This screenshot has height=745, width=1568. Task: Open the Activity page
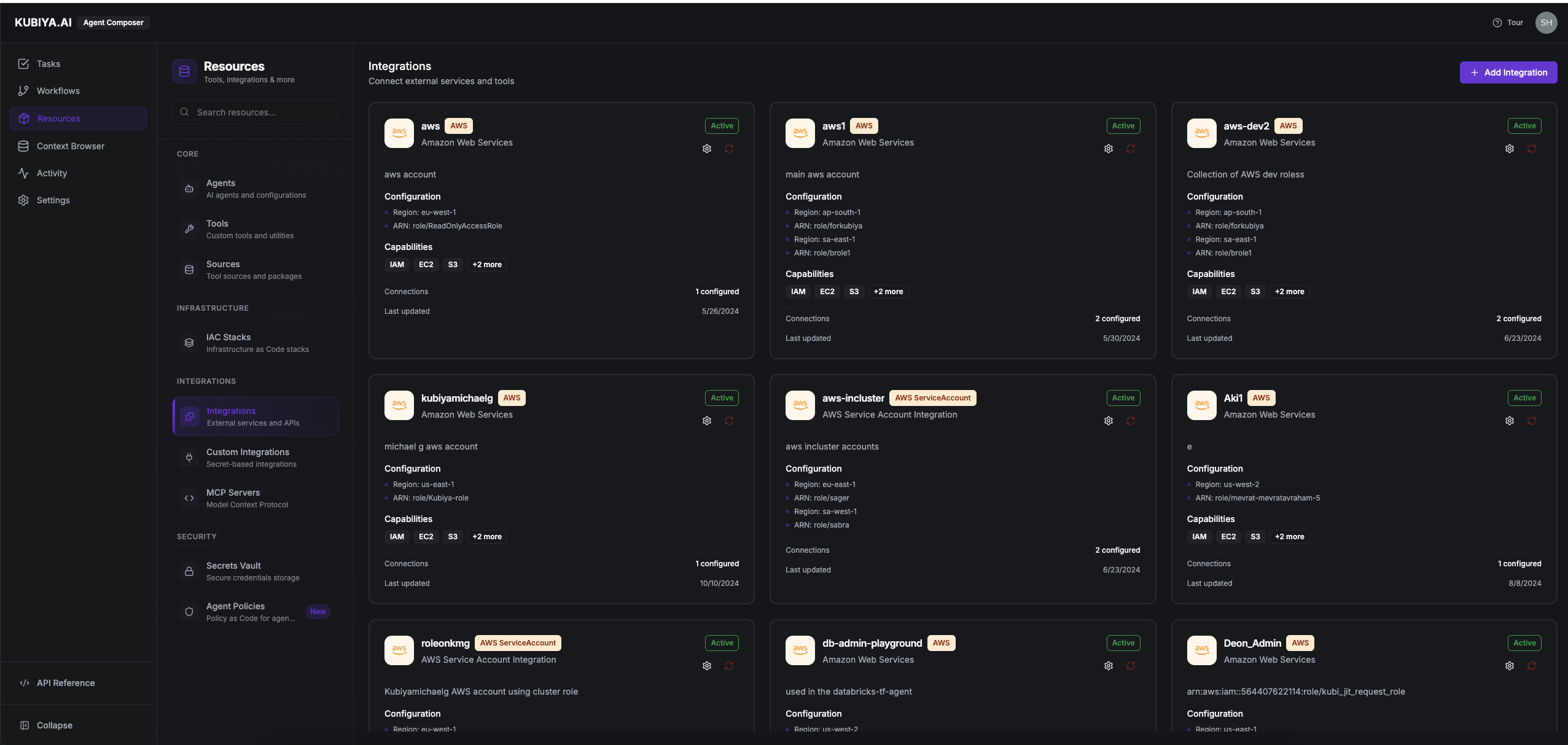pos(79,173)
